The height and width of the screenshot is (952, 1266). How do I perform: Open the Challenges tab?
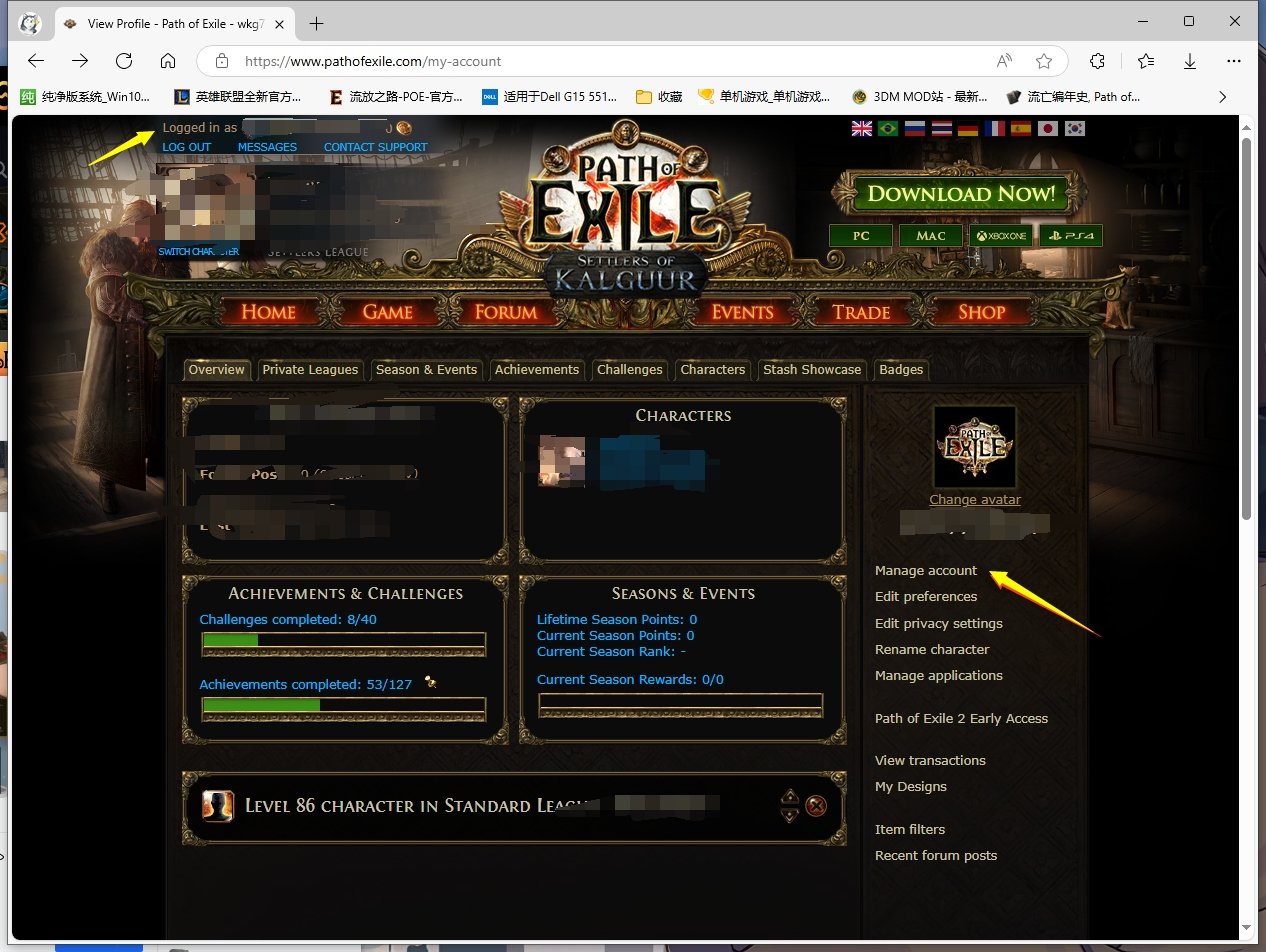pyautogui.click(x=630, y=370)
